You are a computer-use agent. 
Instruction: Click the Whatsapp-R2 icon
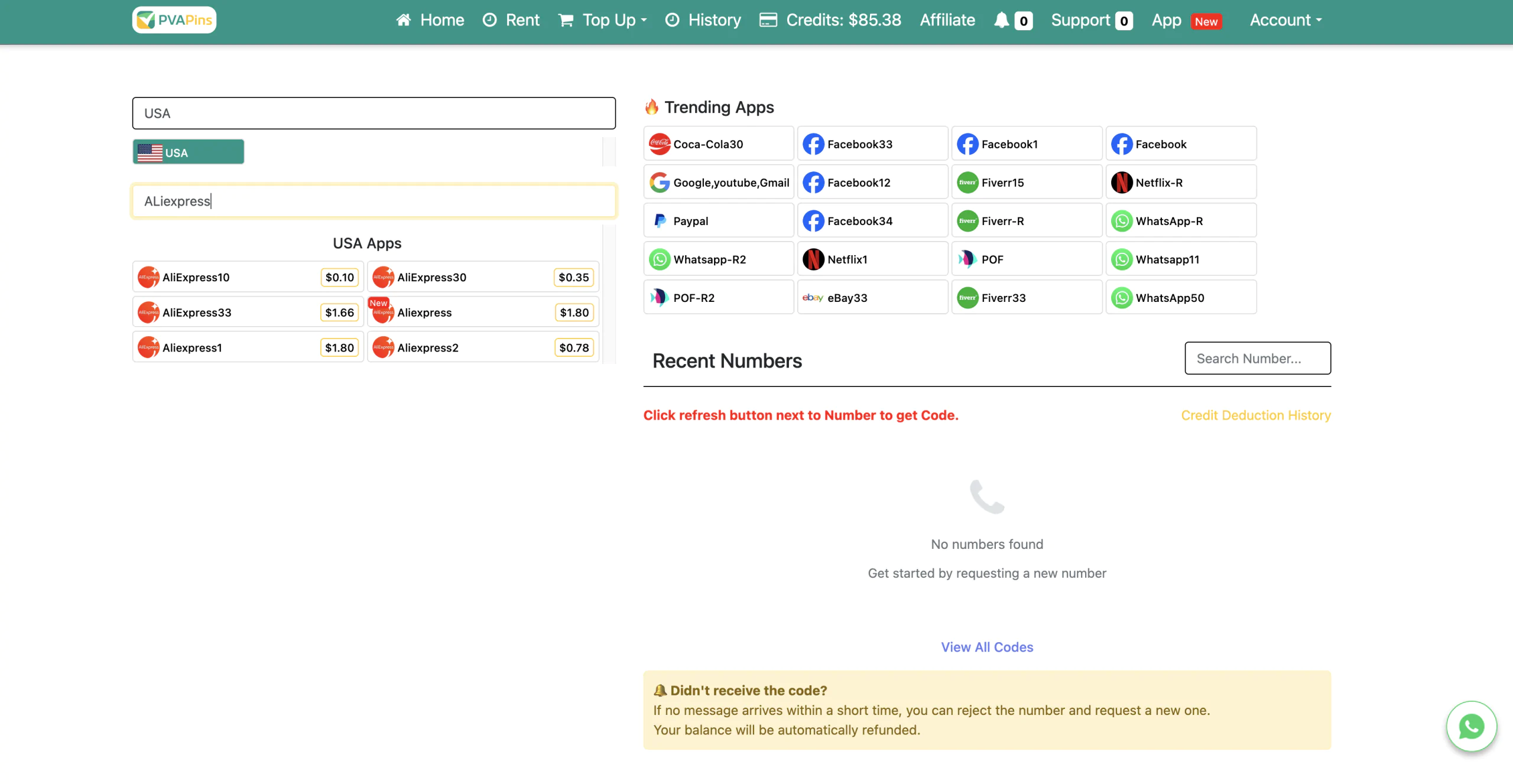(660, 259)
